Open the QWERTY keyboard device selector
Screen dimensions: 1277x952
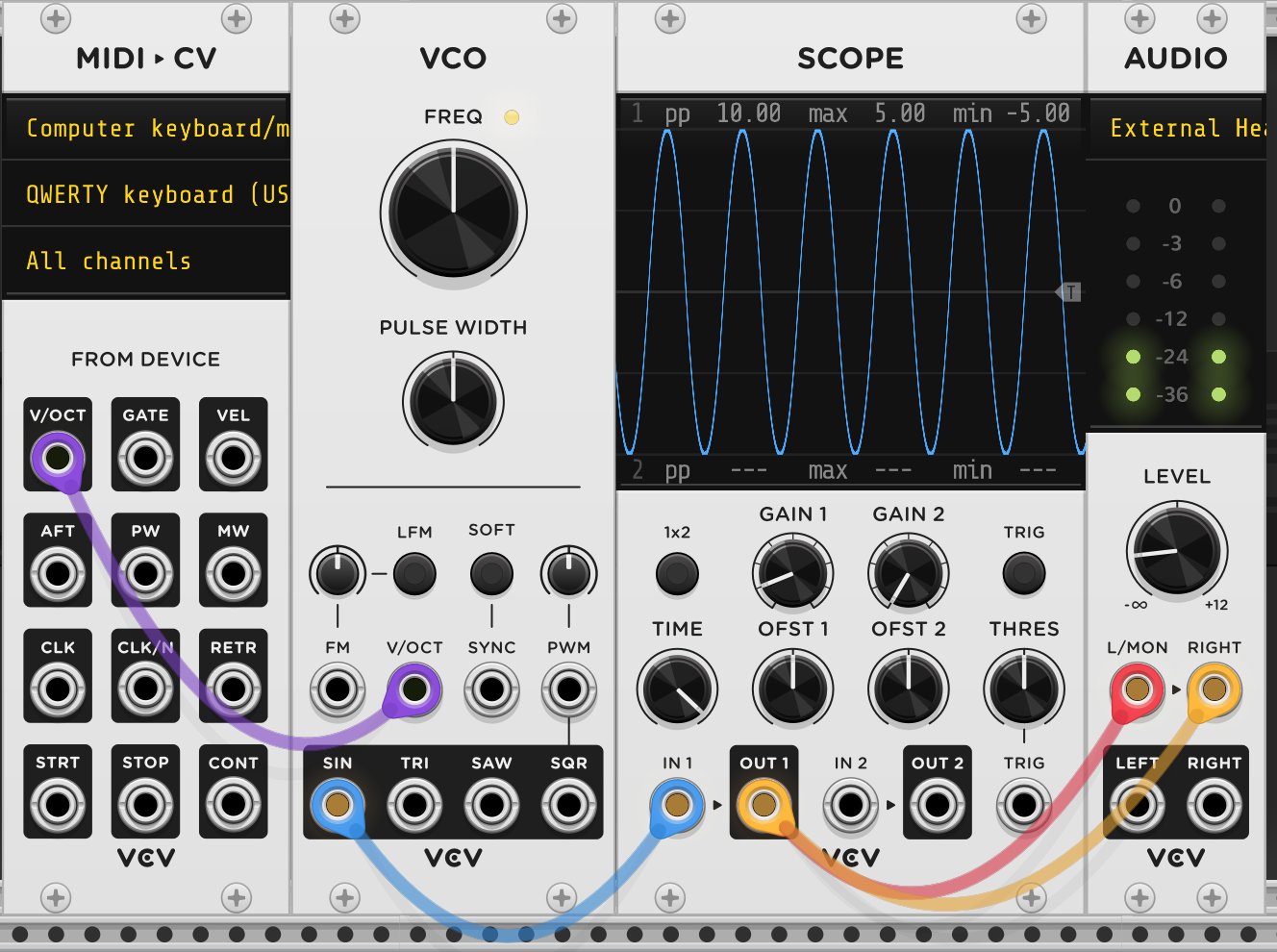tap(147, 194)
